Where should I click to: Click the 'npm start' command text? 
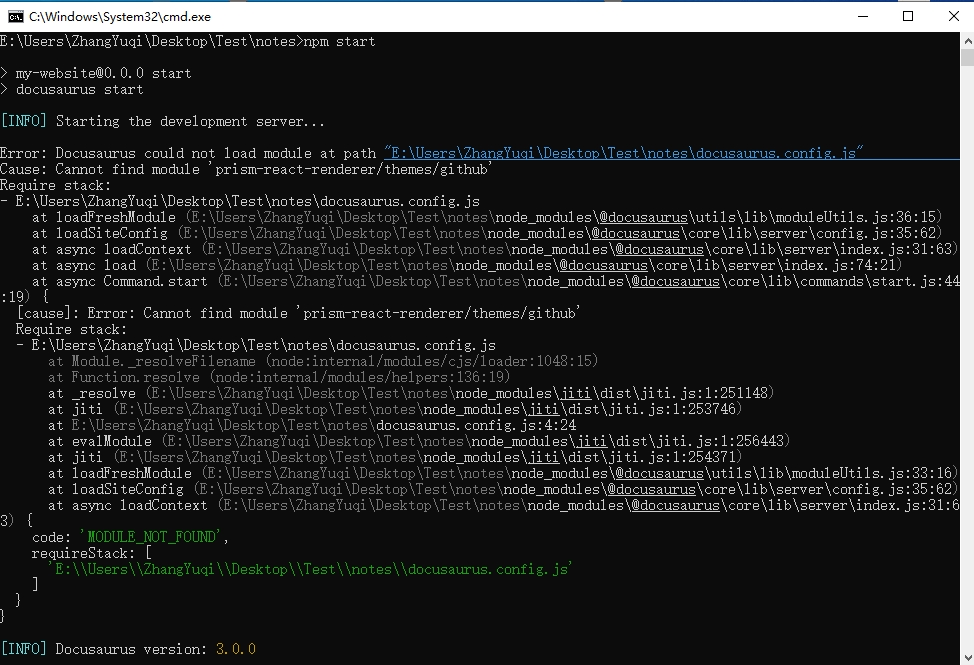339,41
